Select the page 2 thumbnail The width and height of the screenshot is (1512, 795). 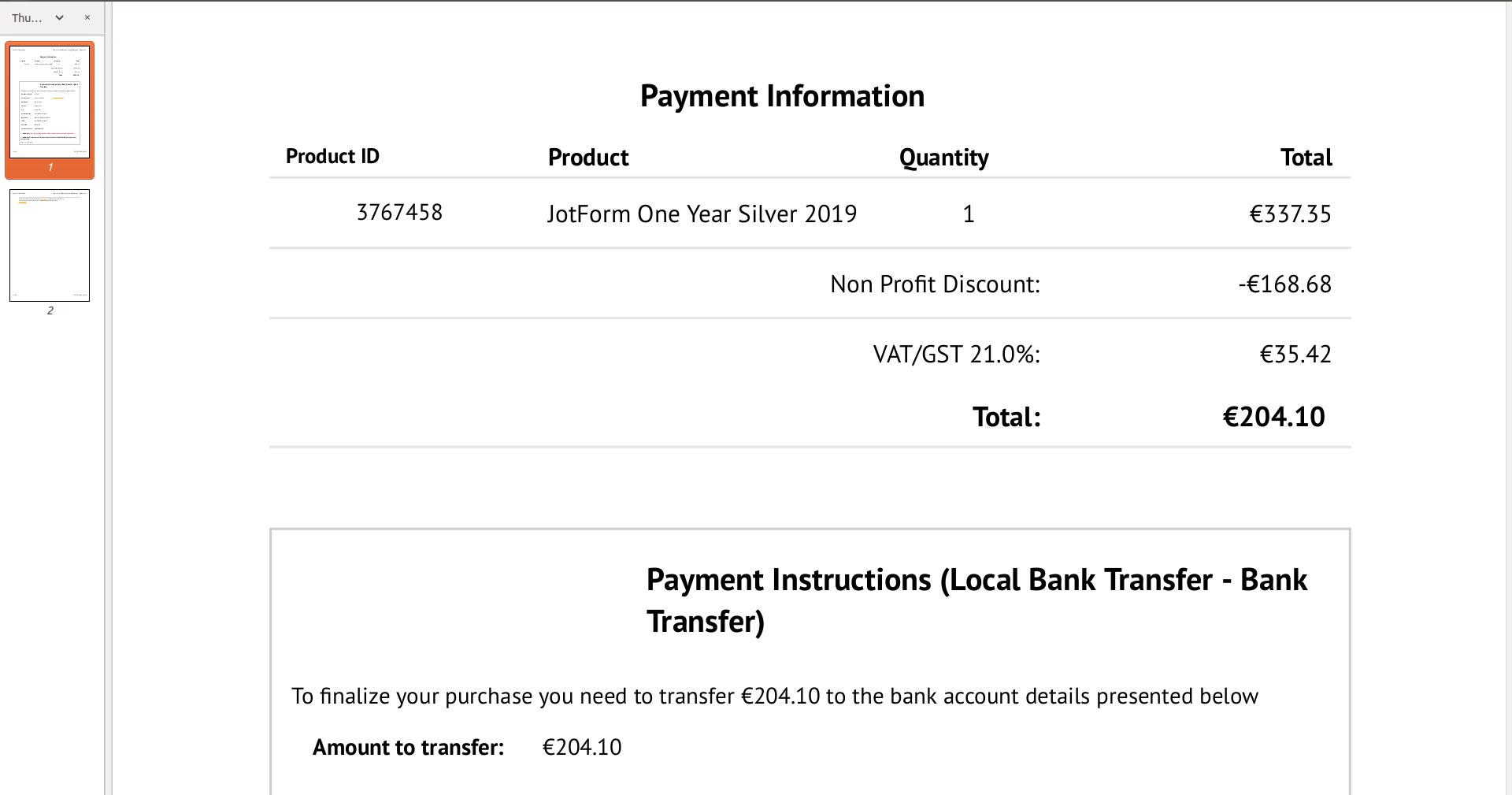(x=50, y=245)
